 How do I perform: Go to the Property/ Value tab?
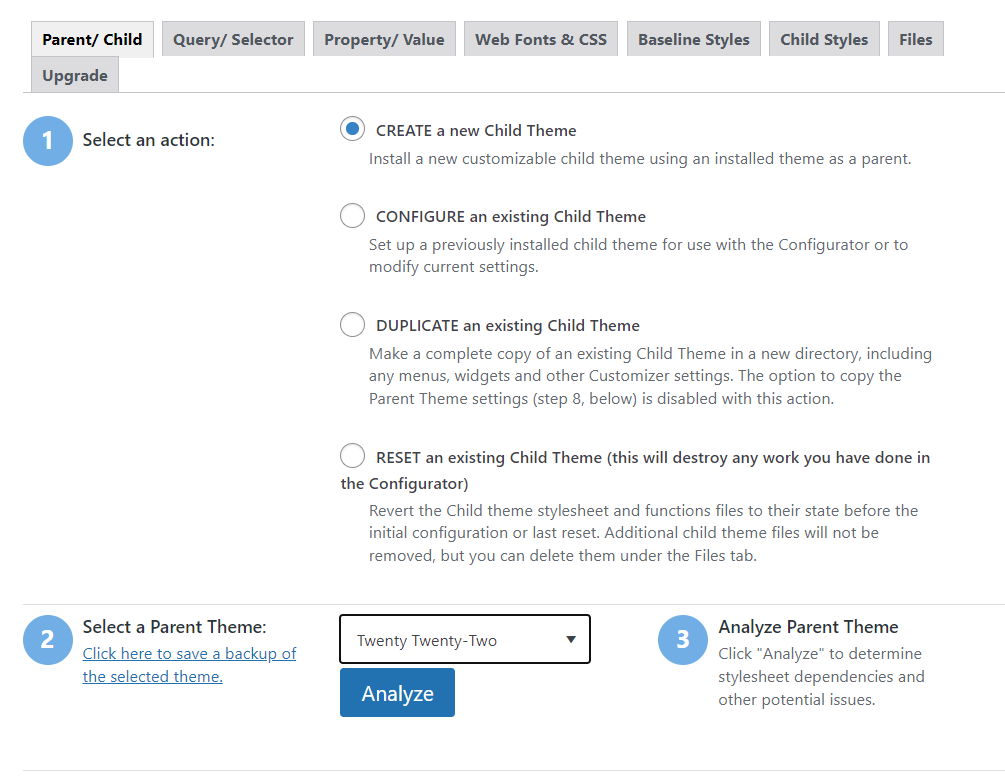(x=384, y=40)
